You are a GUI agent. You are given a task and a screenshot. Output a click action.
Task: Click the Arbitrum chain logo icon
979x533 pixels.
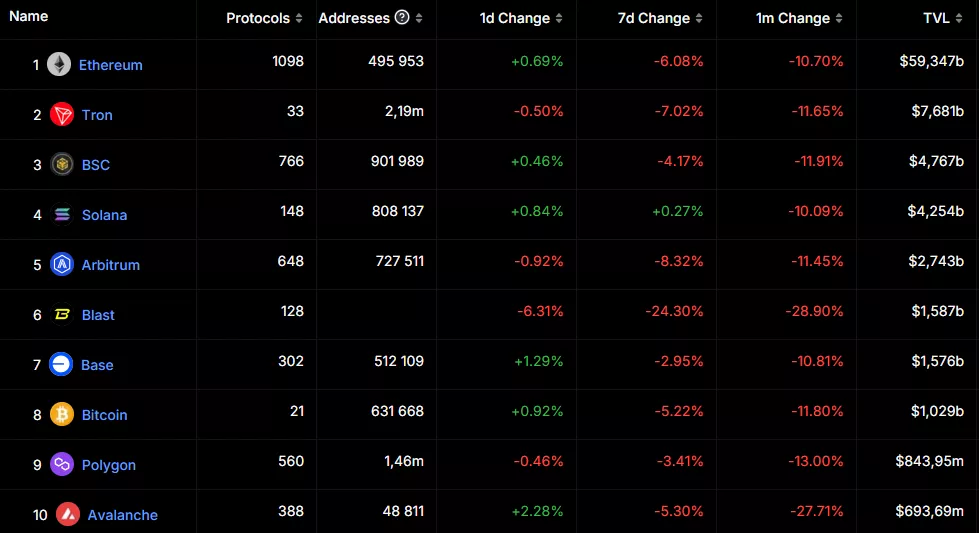tap(62, 264)
